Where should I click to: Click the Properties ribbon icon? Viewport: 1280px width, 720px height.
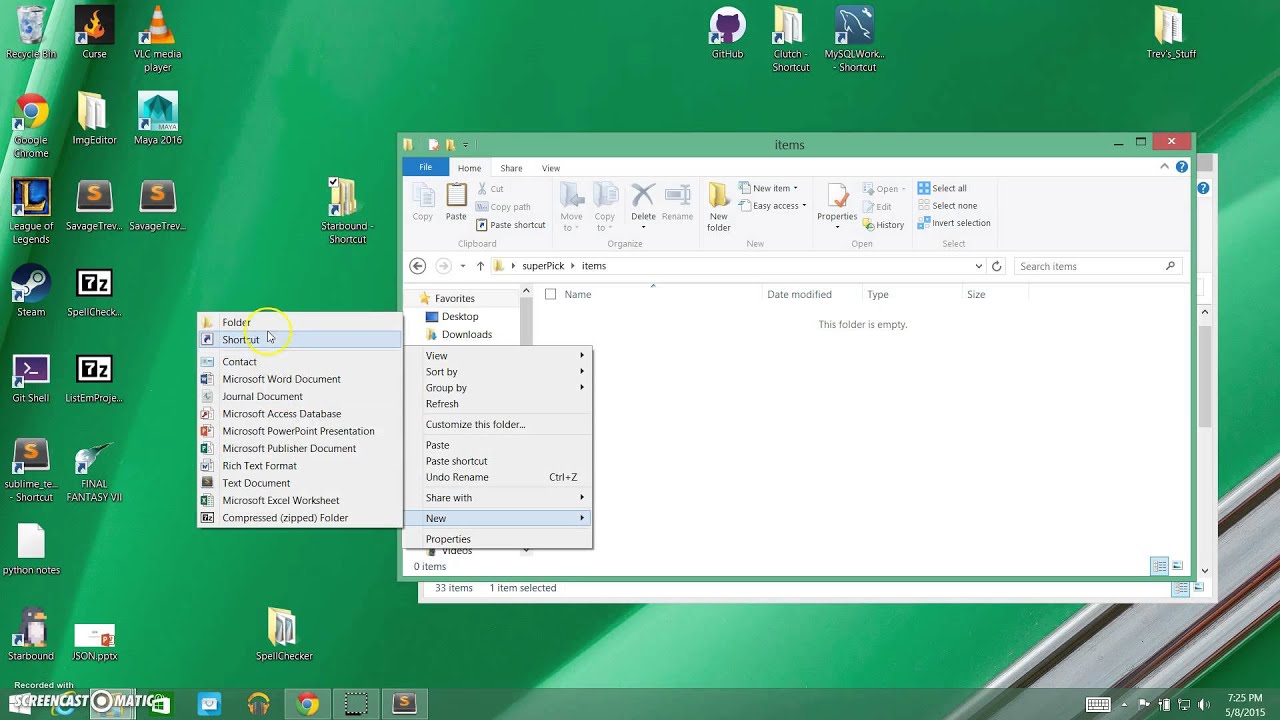(837, 207)
